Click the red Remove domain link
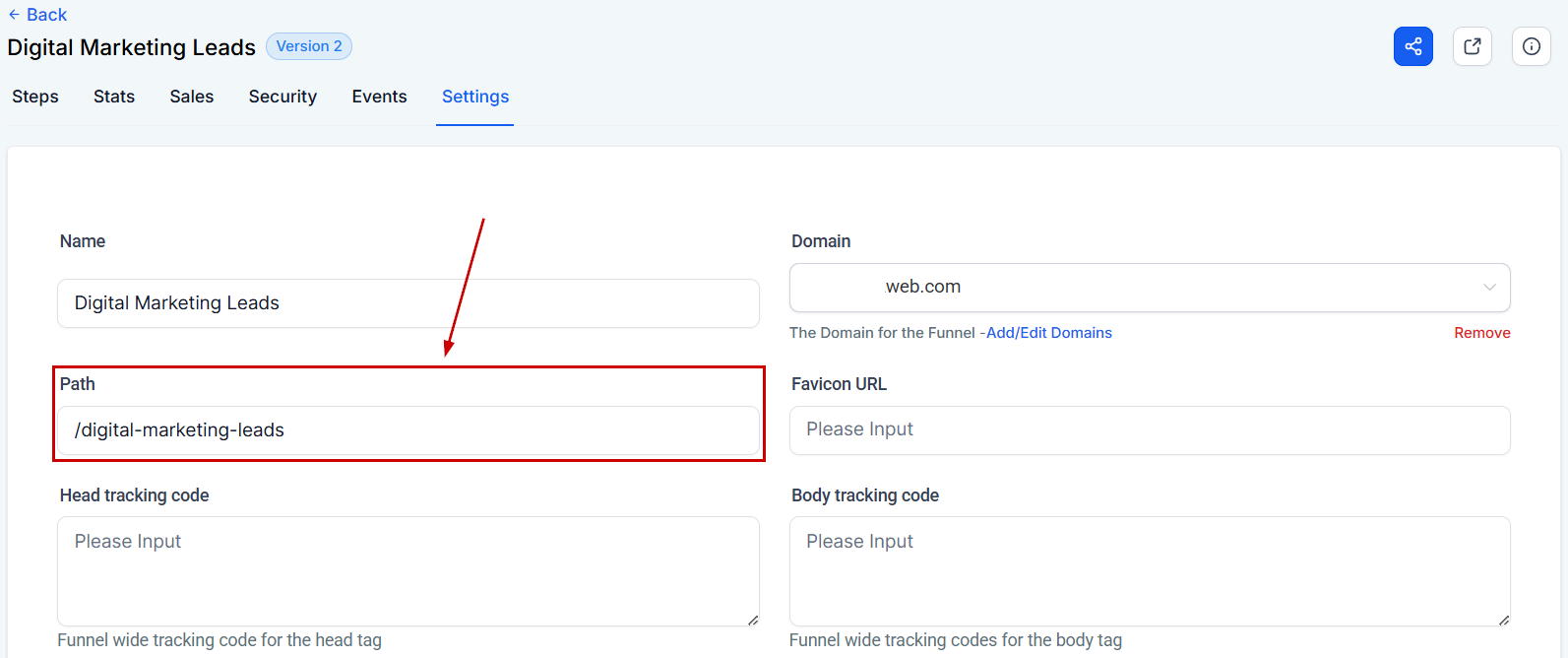 click(x=1482, y=333)
